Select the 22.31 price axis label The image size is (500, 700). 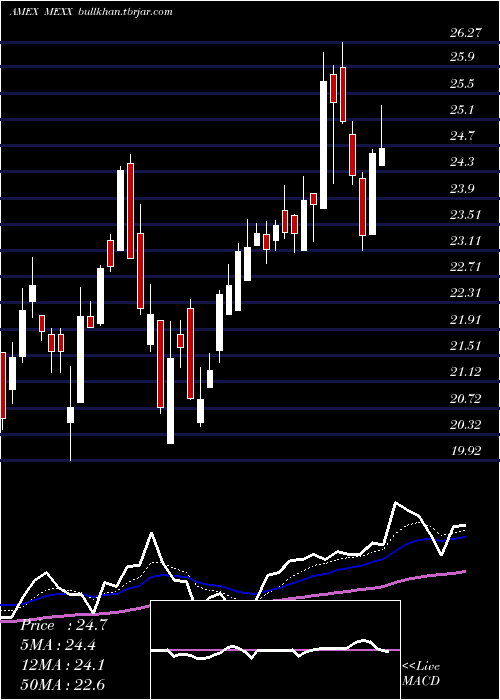point(466,293)
